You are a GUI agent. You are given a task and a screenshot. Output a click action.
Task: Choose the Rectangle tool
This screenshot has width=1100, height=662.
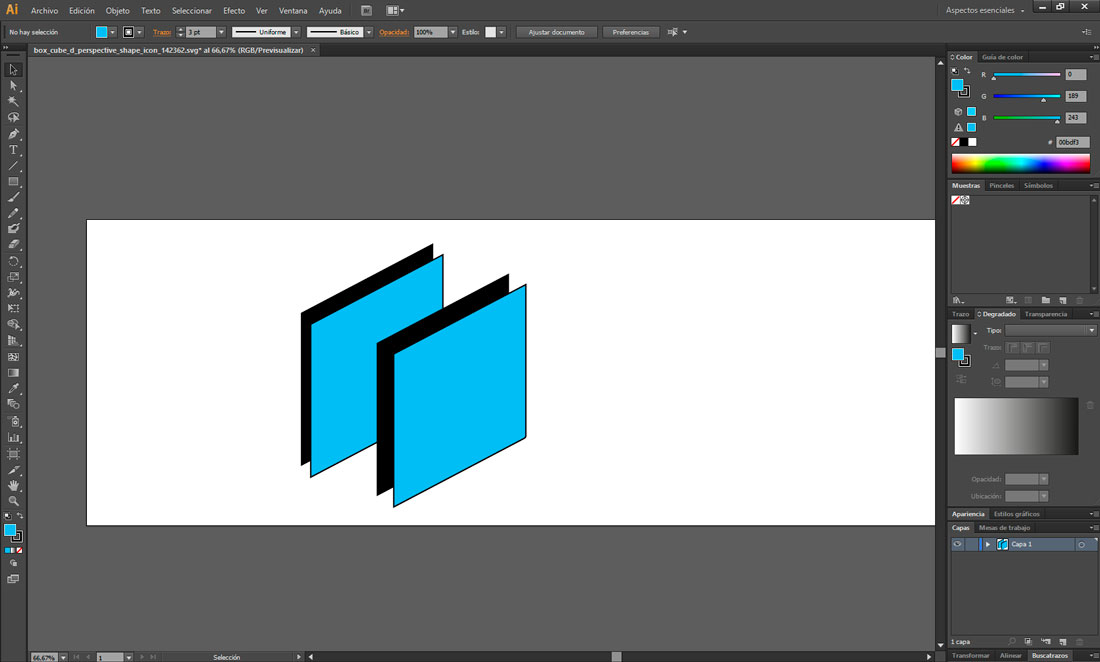coord(13,182)
